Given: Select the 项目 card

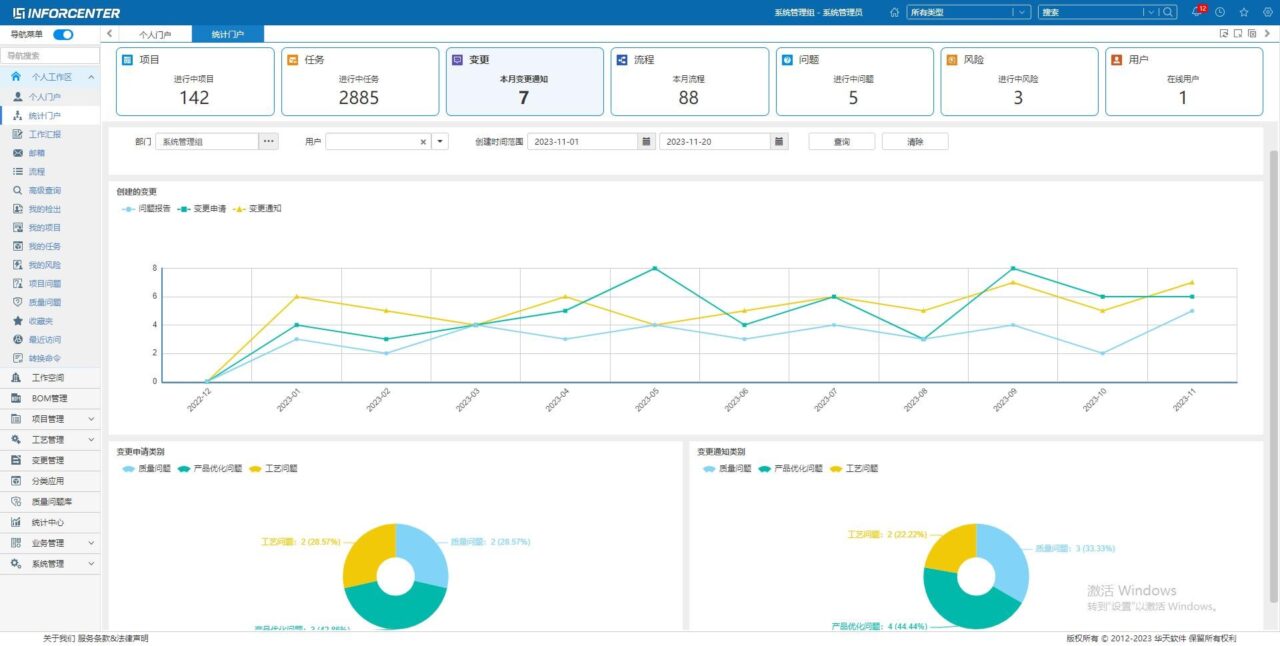Looking at the screenshot, I should pyautogui.click(x=195, y=81).
